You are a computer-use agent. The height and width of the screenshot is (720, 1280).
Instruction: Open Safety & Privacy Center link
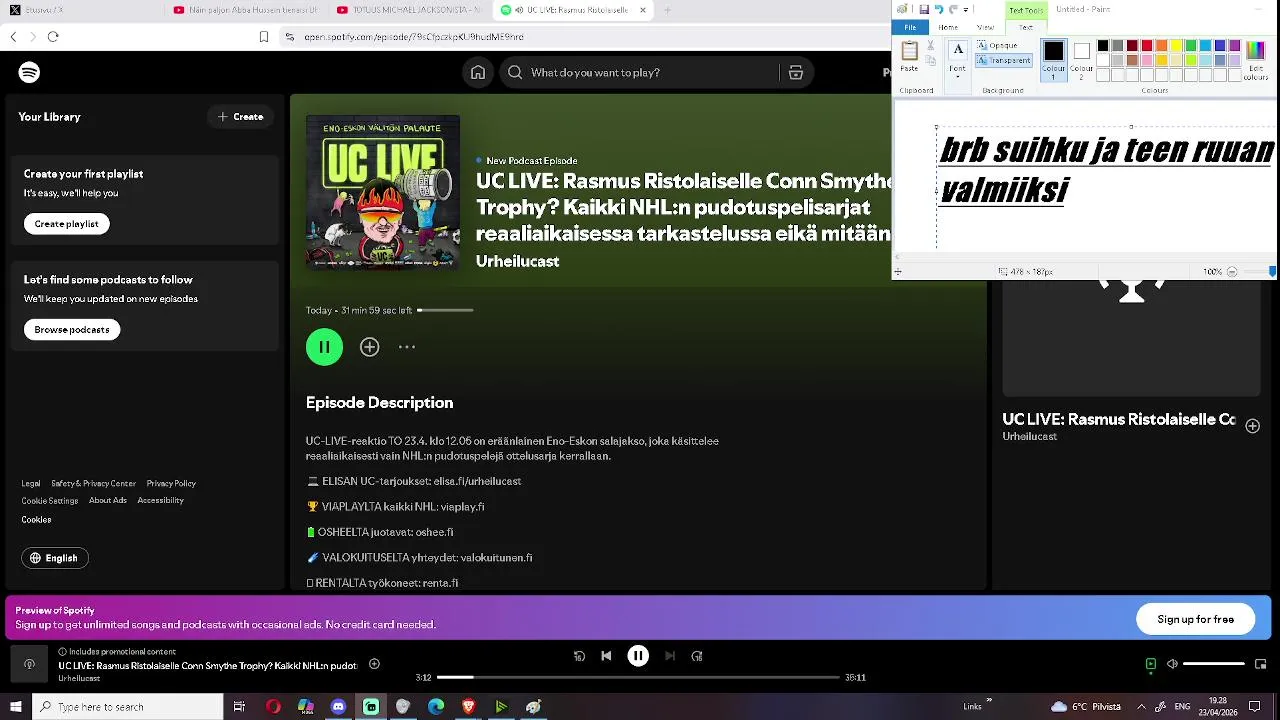pyautogui.click(x=94, y=484)
